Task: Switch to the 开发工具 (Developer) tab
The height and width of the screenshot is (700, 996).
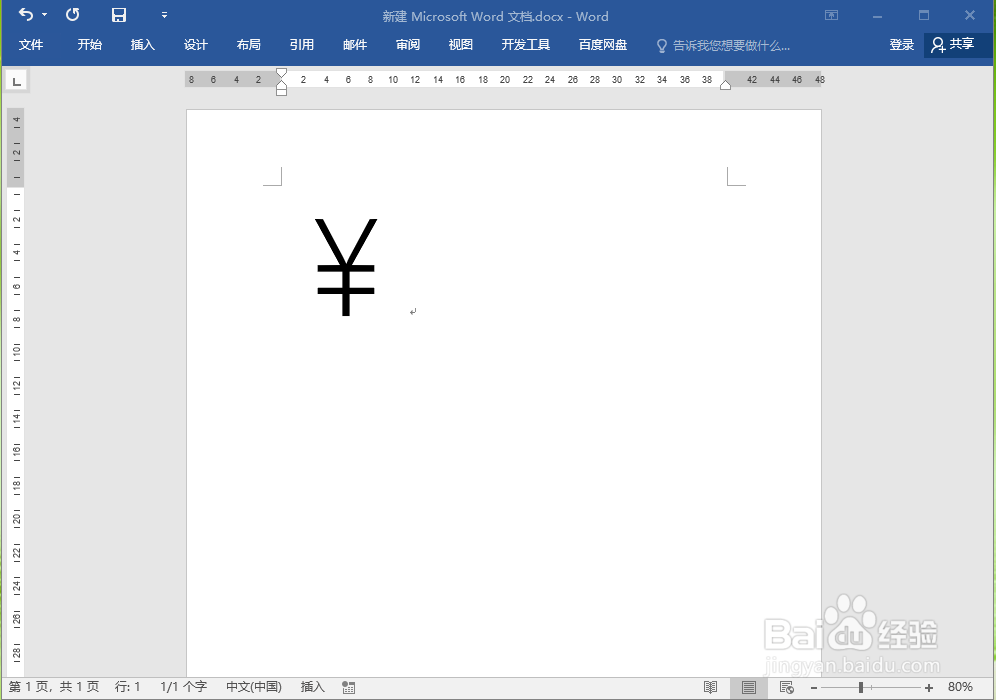Action: click(525, 44)
